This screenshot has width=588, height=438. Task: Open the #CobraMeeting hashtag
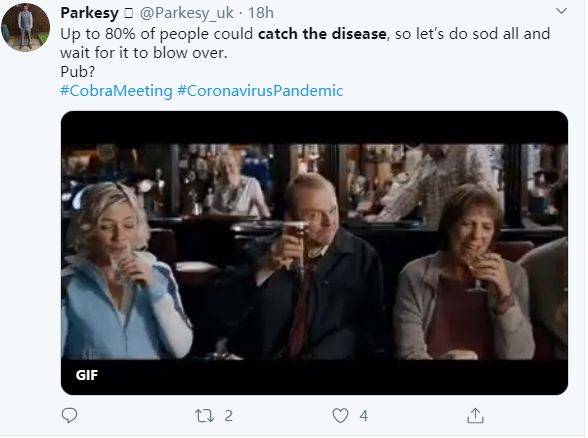coord(116,91)
